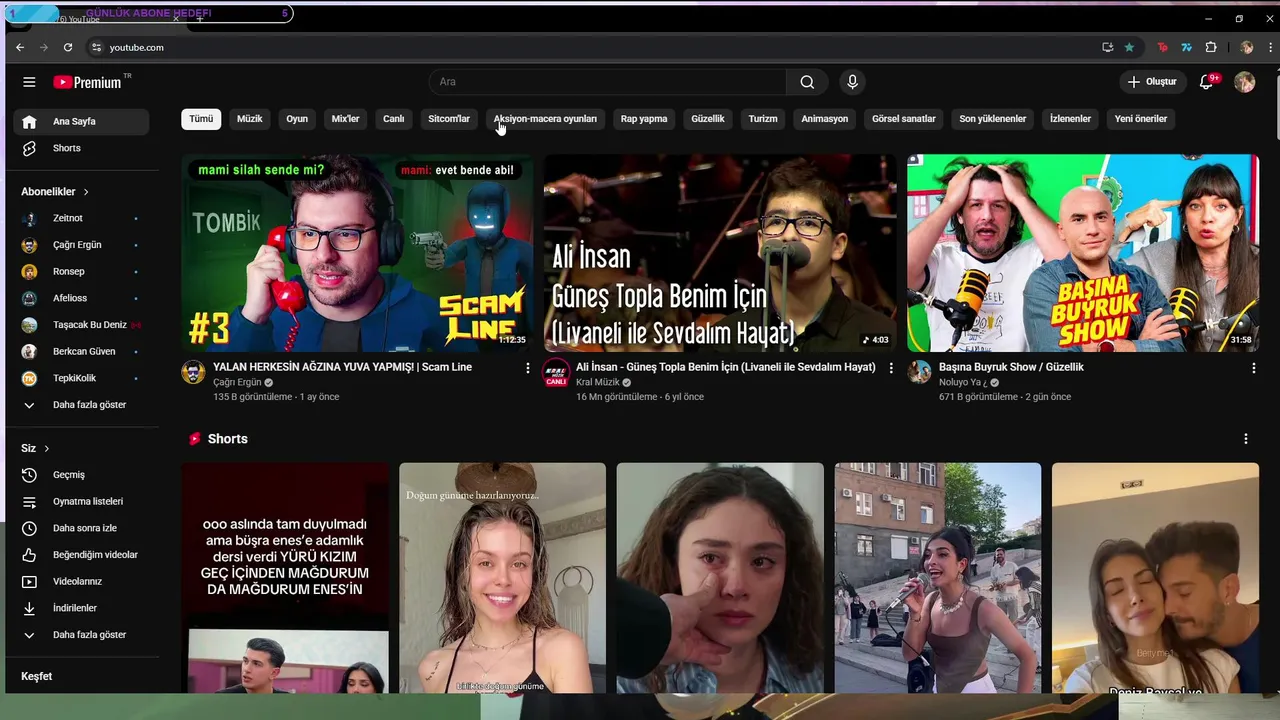Select the Tümü filter chip
The image size is (1280, 720).
click(x=201, y=119)
